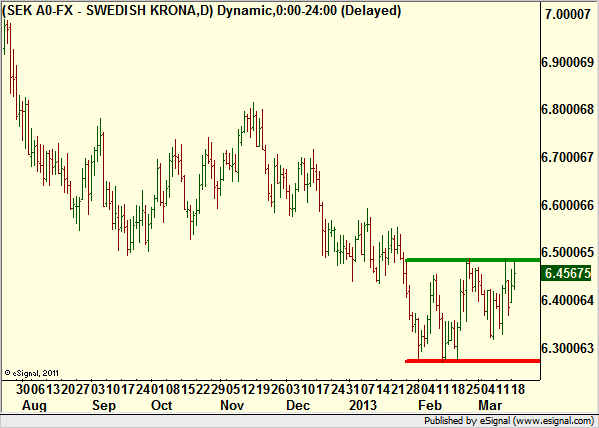
Task: Click the Dec month label
Action: point(298,405)
